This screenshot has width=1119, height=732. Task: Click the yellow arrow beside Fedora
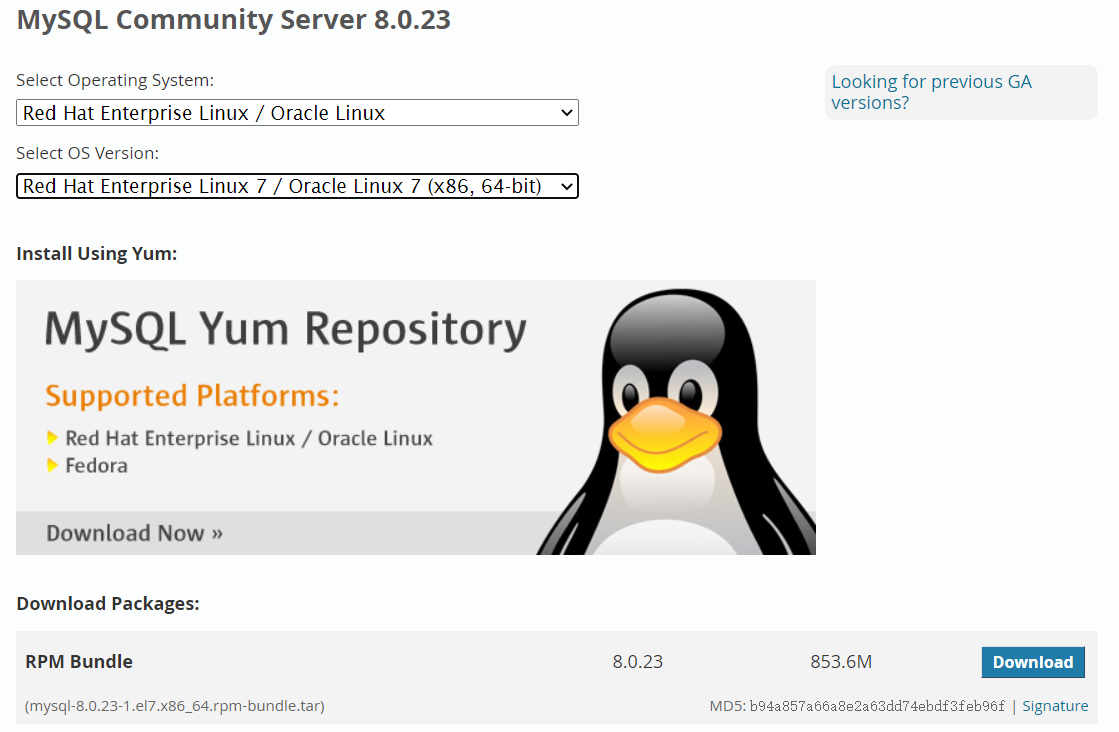51,465
